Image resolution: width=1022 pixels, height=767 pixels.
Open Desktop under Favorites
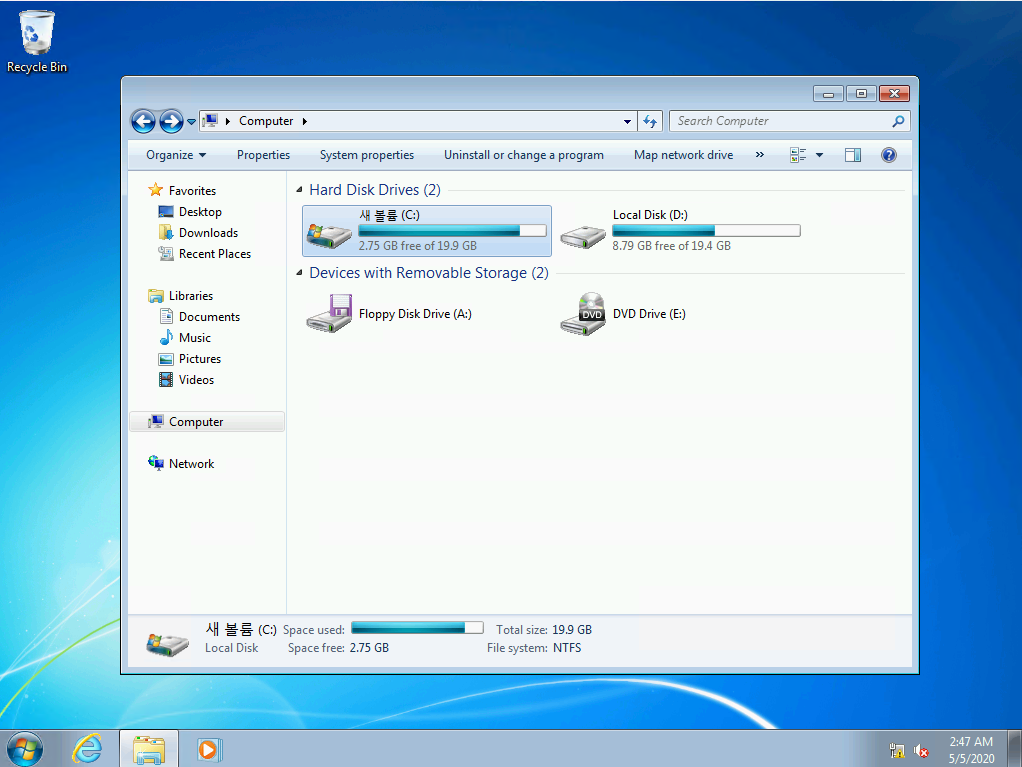point(200,212)
